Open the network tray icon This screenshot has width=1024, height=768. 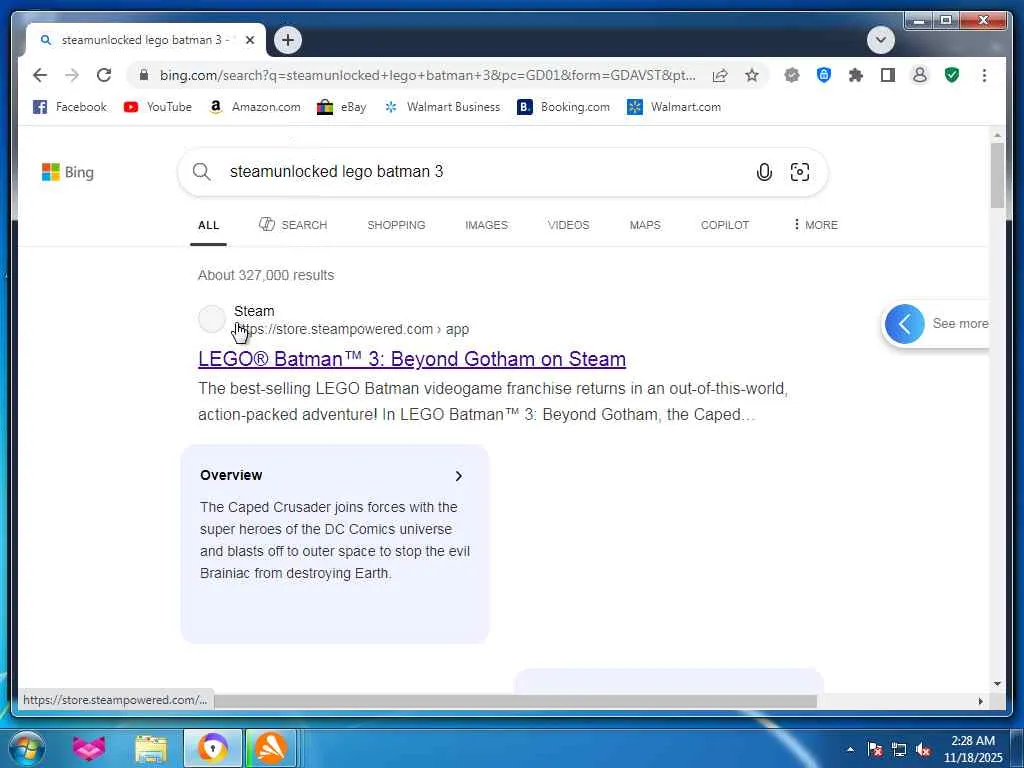pyautogui.click(x=899, y=749)
